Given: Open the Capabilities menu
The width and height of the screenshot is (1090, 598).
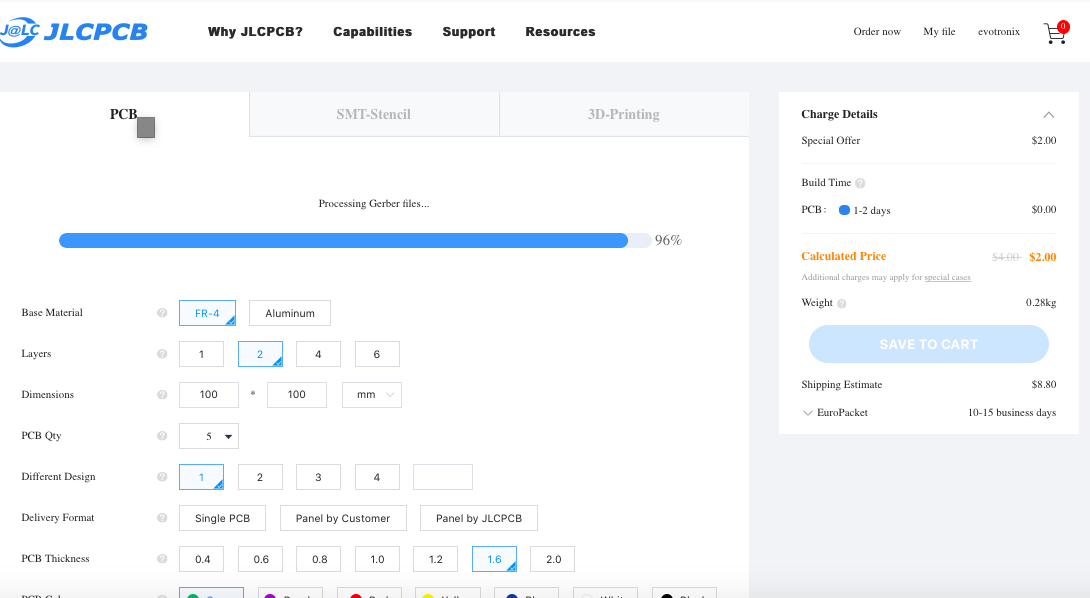Looking at the screenshot, I should 373,32.
